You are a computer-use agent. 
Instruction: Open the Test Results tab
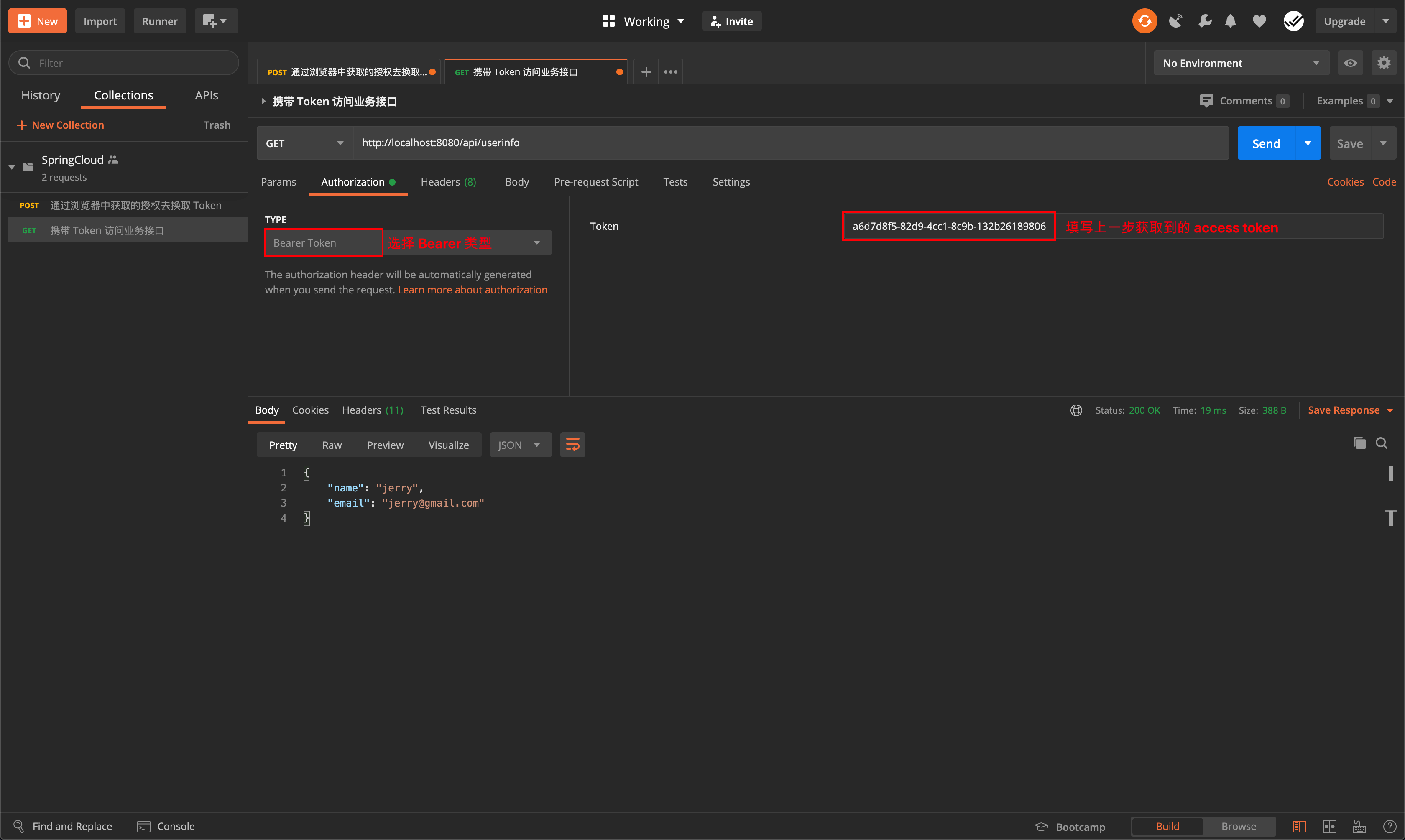coord(448,410)
